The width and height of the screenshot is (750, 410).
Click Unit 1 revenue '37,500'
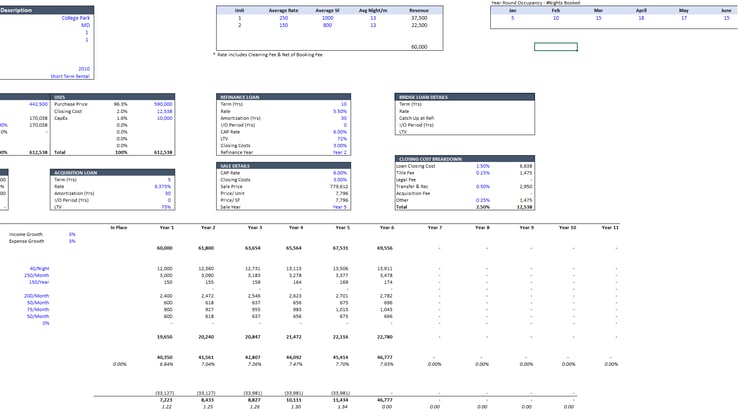(419, 18)
